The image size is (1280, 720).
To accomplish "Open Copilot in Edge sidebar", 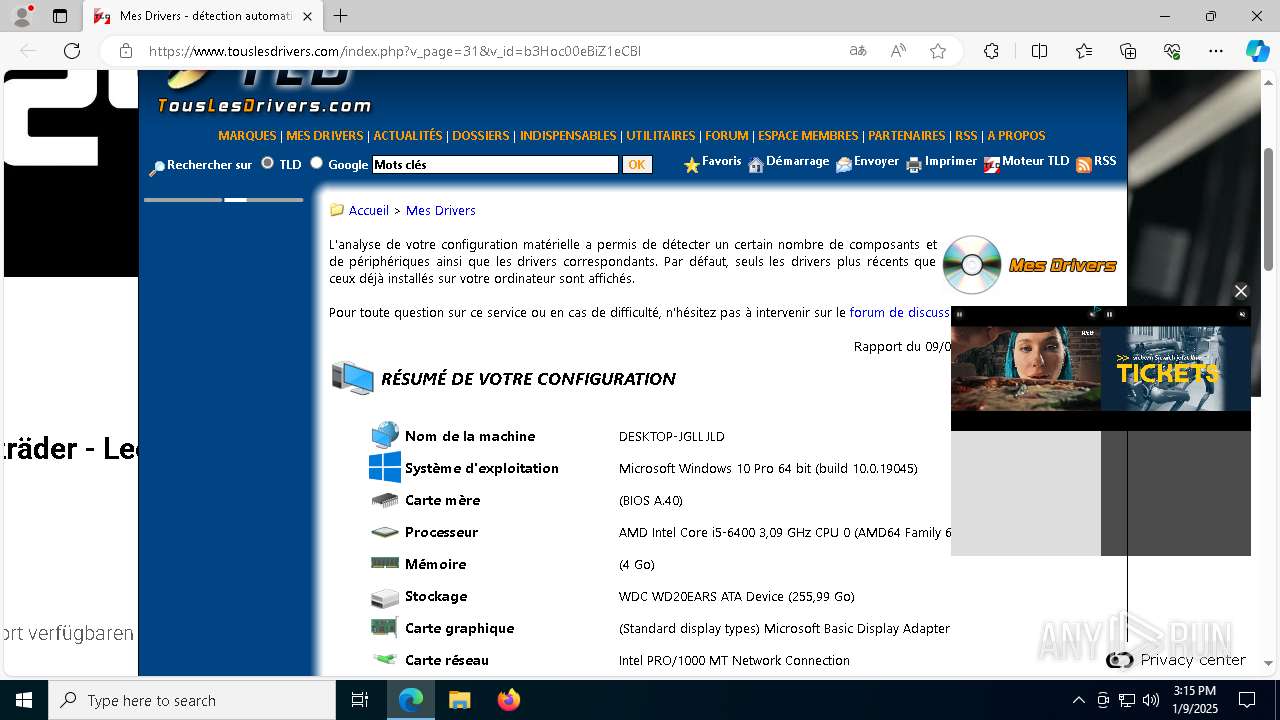I will click(x=1257, y=51).
